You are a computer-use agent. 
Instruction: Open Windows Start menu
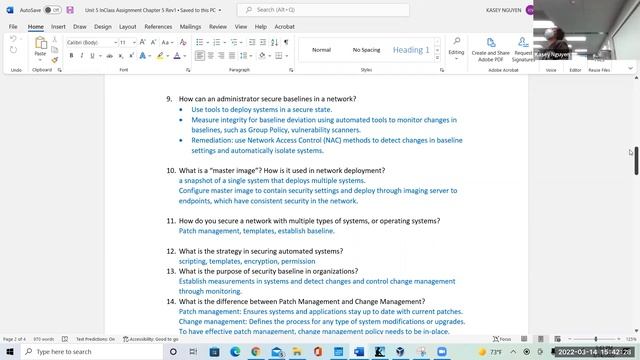(x=10, y=351)
